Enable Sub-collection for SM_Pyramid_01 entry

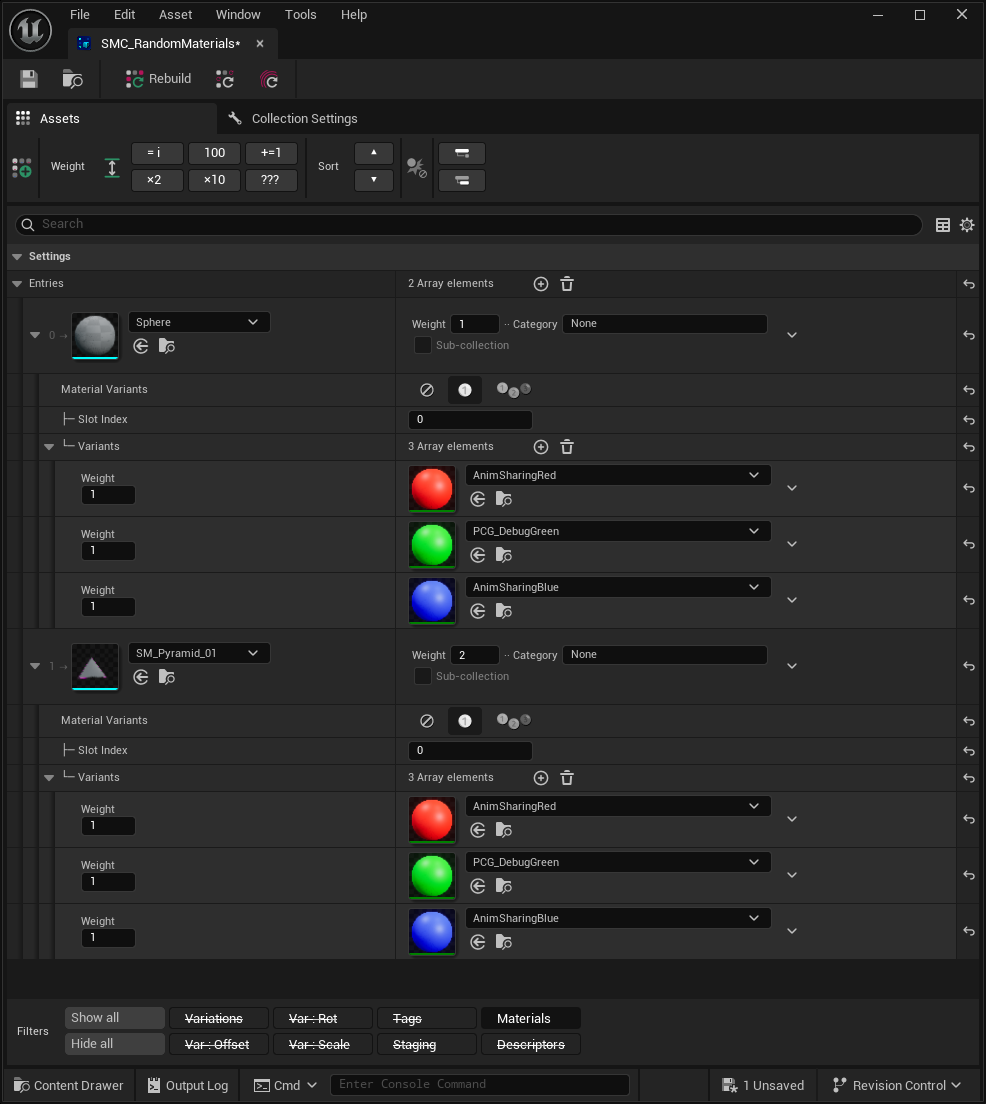coord(423,676)
